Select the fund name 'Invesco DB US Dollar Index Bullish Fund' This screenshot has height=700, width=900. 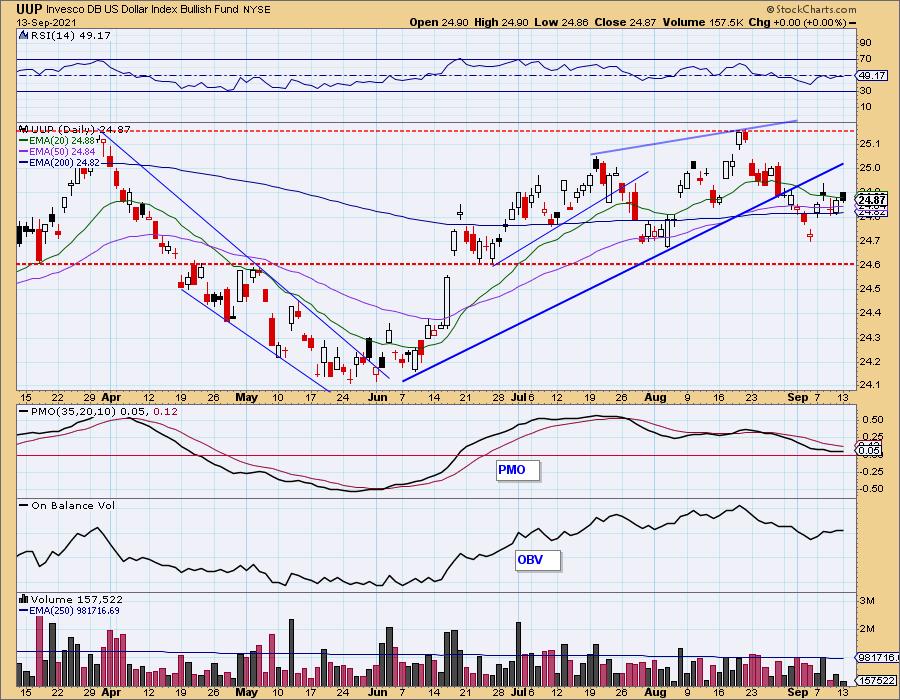coord(143,9)
